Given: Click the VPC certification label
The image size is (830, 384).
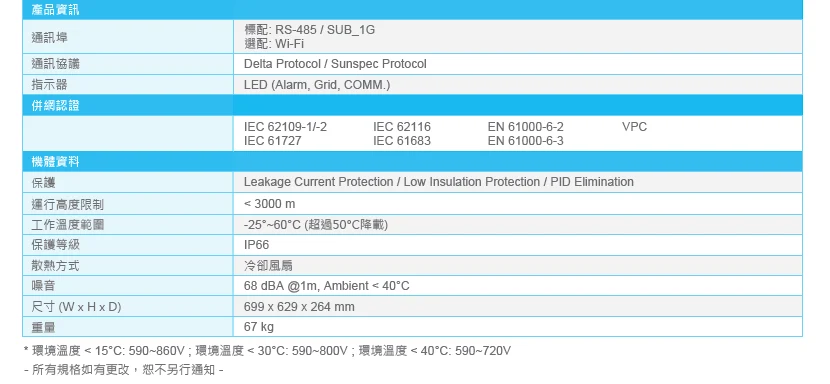Looking at the screenshot, I should [x=635, y=127].
